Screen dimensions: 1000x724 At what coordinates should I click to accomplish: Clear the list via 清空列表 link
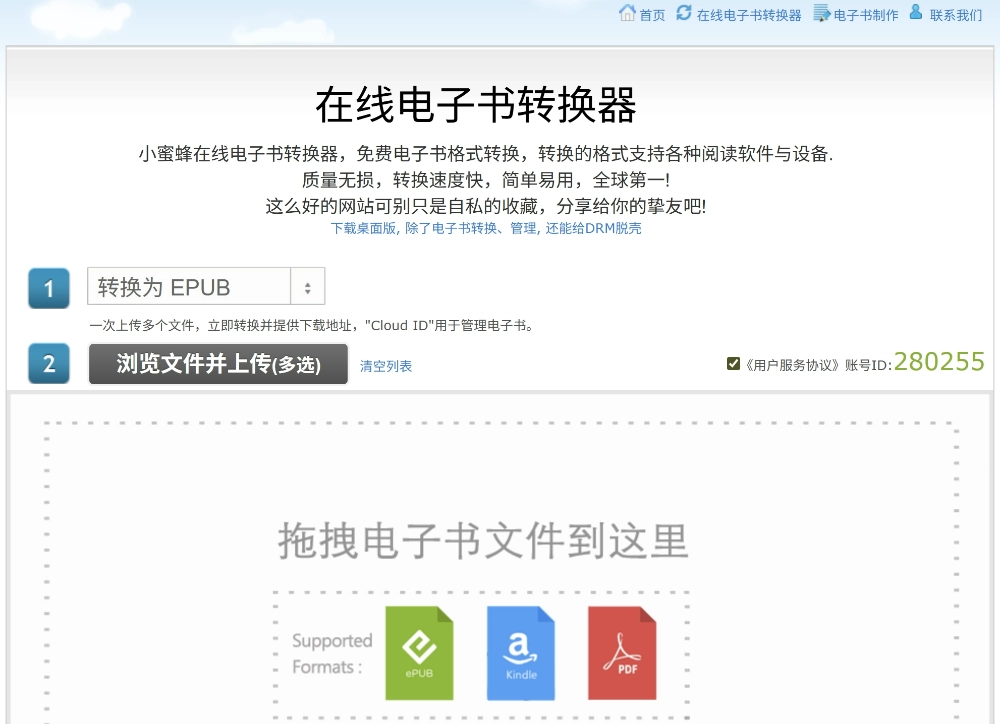[386, 366]
